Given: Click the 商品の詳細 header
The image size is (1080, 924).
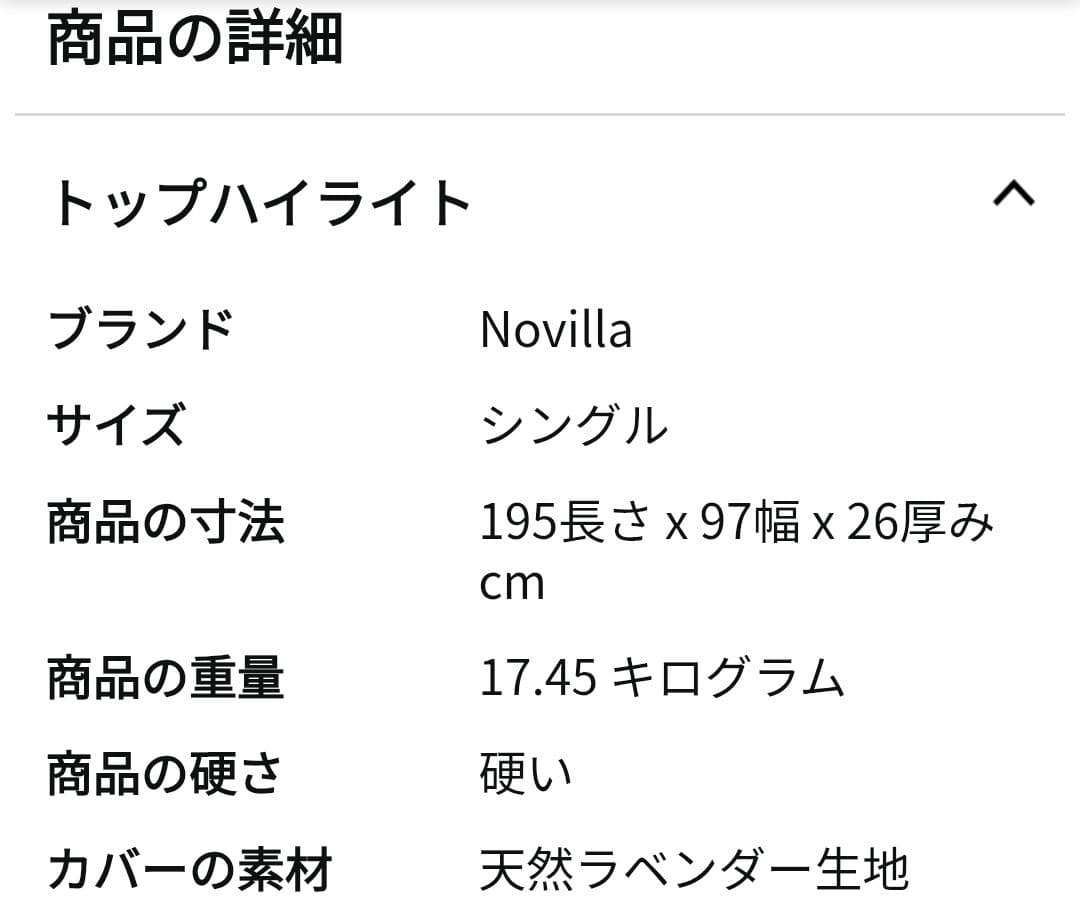Looking at the screenshot, I should [195, 40].
